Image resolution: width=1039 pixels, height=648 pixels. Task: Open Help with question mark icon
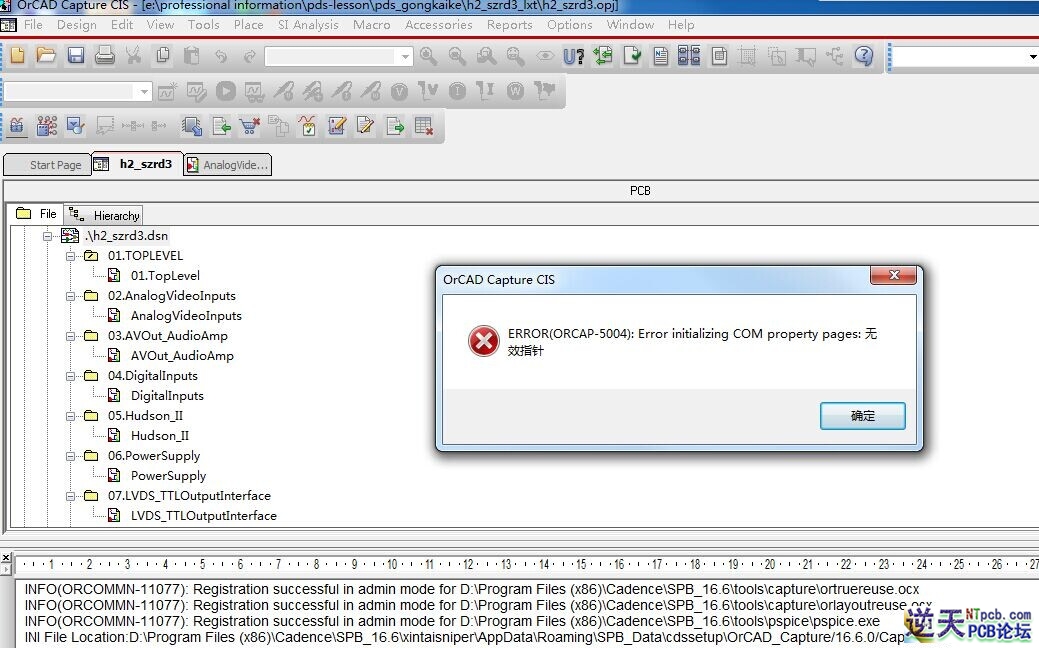[863, 56]
